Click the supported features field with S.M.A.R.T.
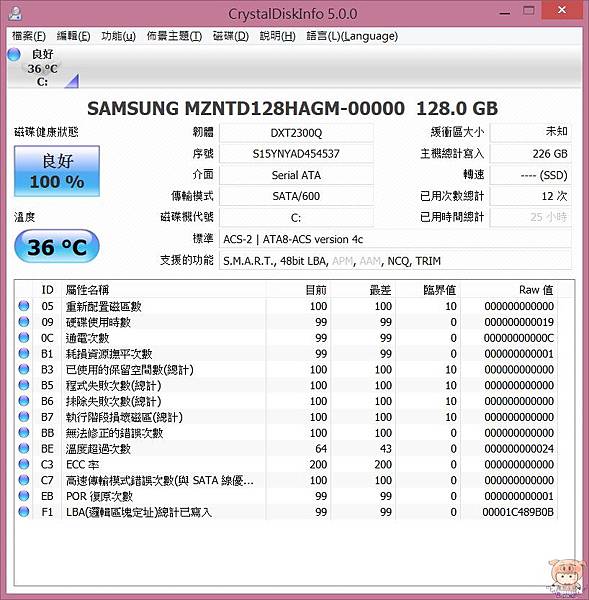 click(395, 261)
